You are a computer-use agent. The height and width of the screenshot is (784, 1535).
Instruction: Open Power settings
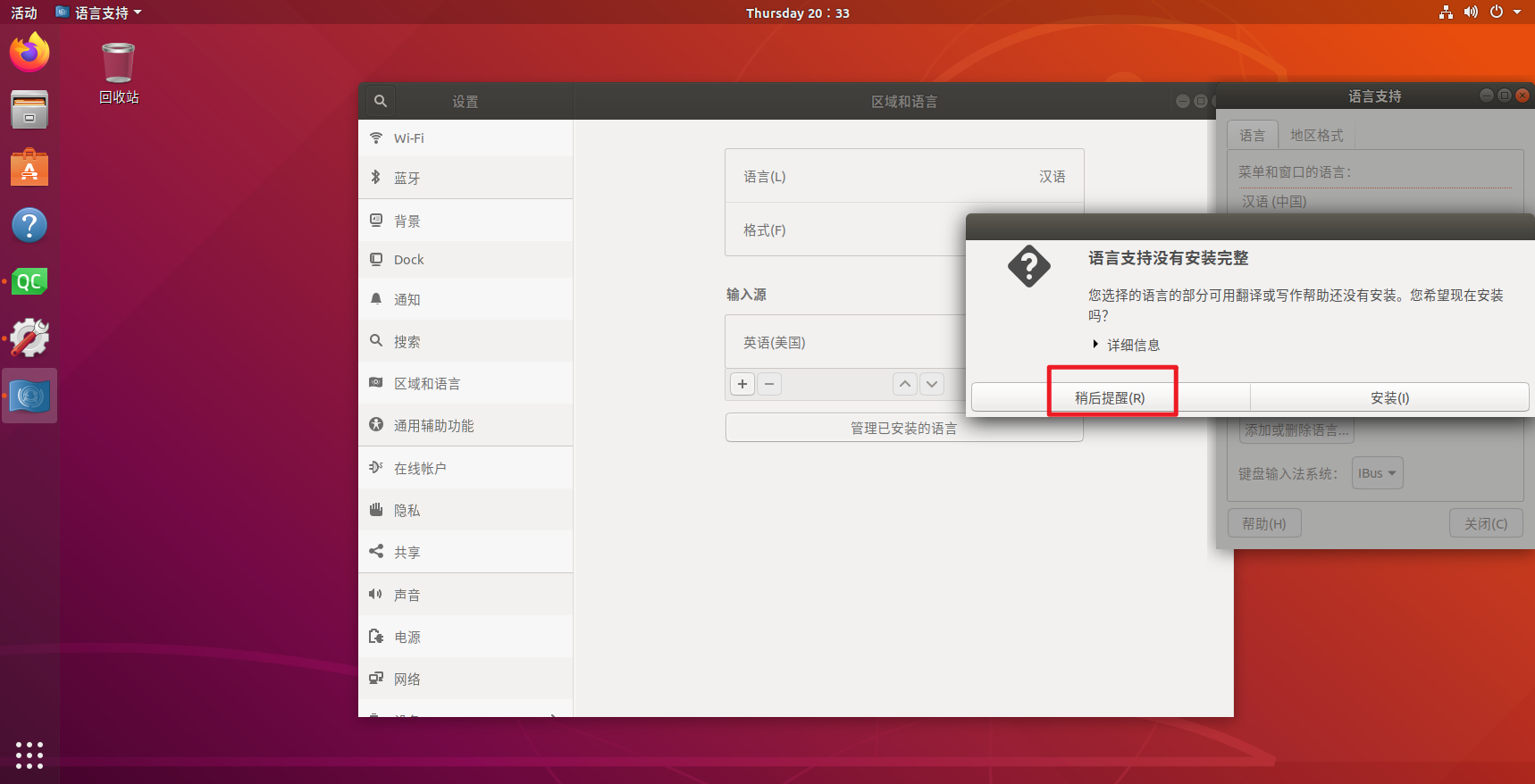tap(466, 637)
